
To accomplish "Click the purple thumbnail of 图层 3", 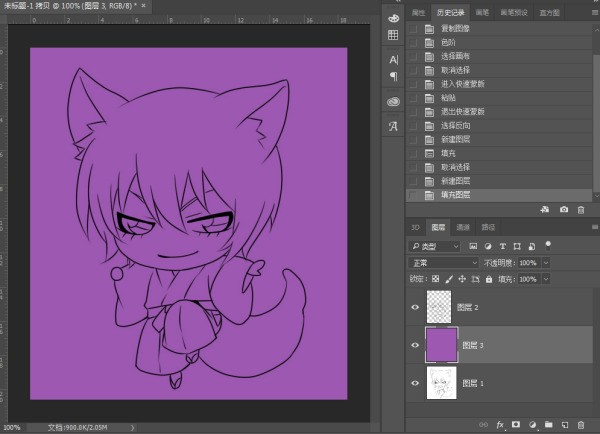I will [441, 344].
